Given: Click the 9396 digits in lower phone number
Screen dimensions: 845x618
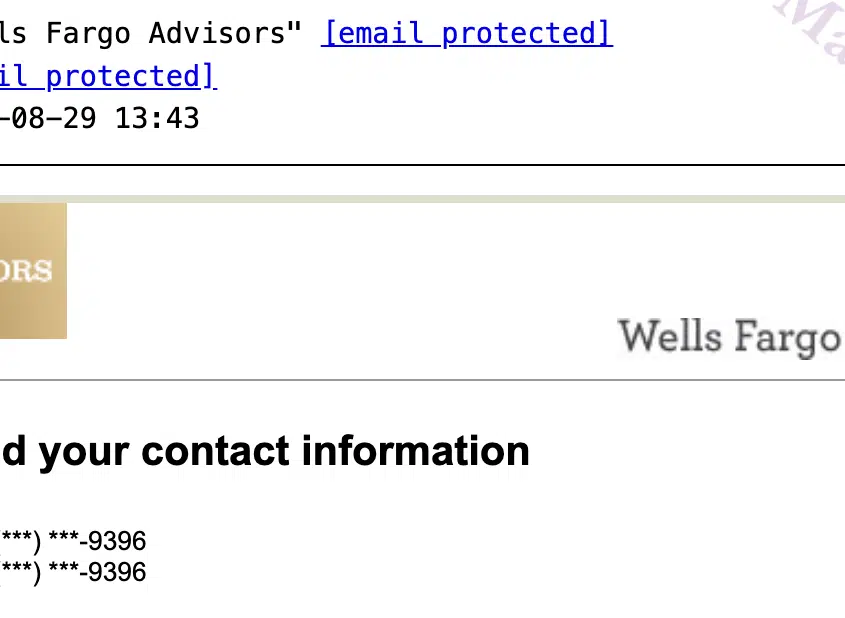Looking at the screenshot, I should 117,572.
